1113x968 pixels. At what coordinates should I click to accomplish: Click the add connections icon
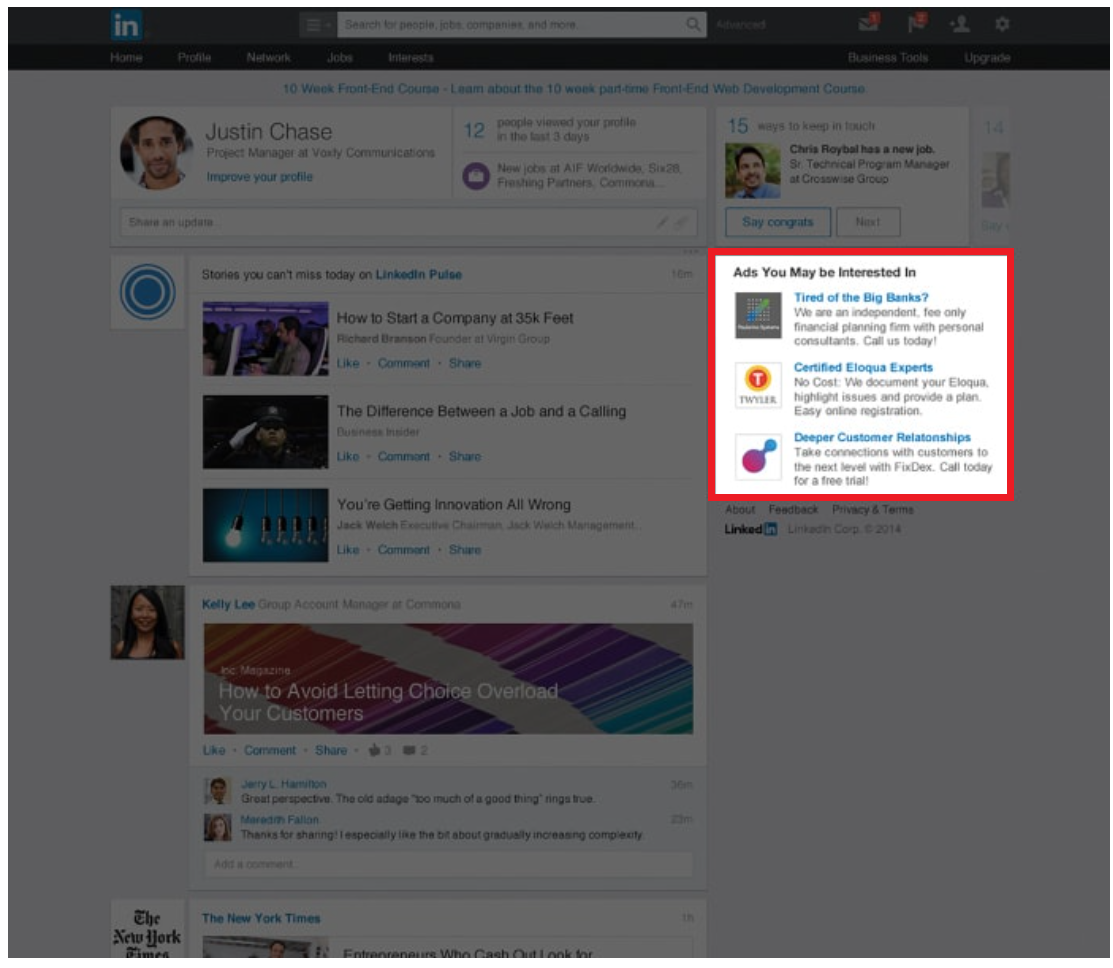tap(960, 24)
